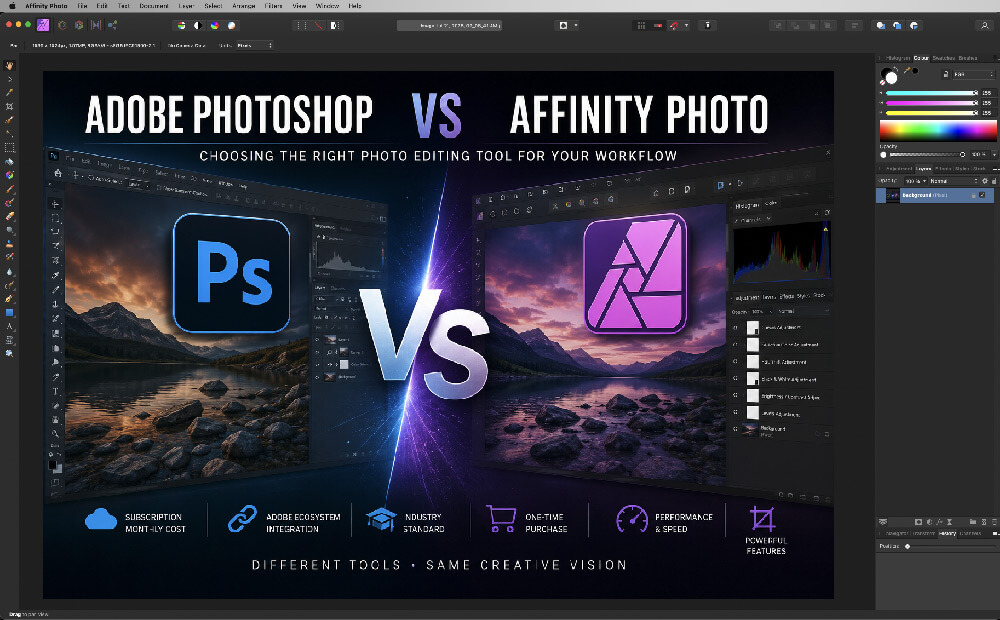The height and width of the screenshot is (620, 1000).
Task: Toggle the padlock beside RGB colour model
Action: pos(946,75)
